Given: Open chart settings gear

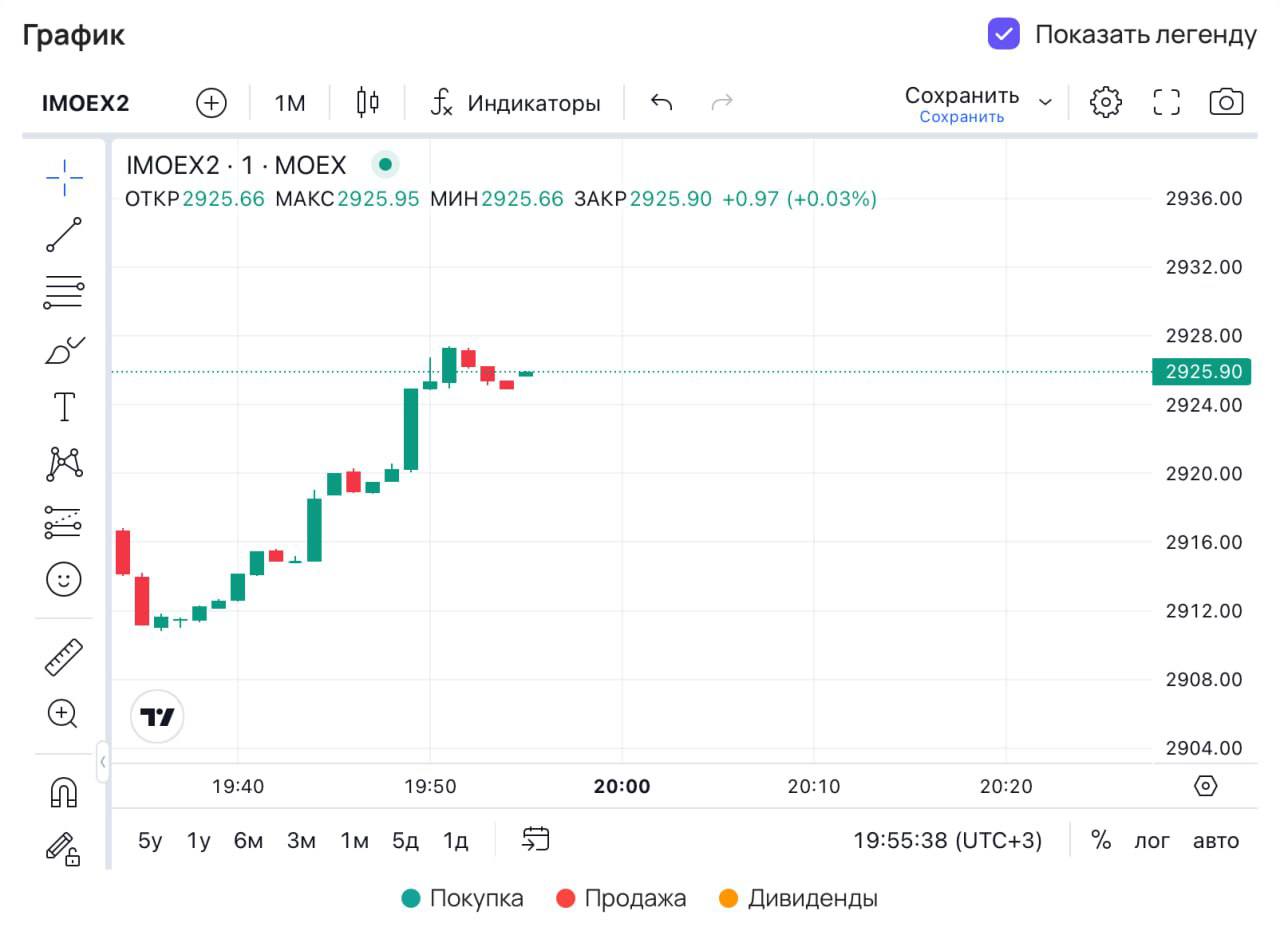Looking at the screenshot, I should click(1105, 102).
